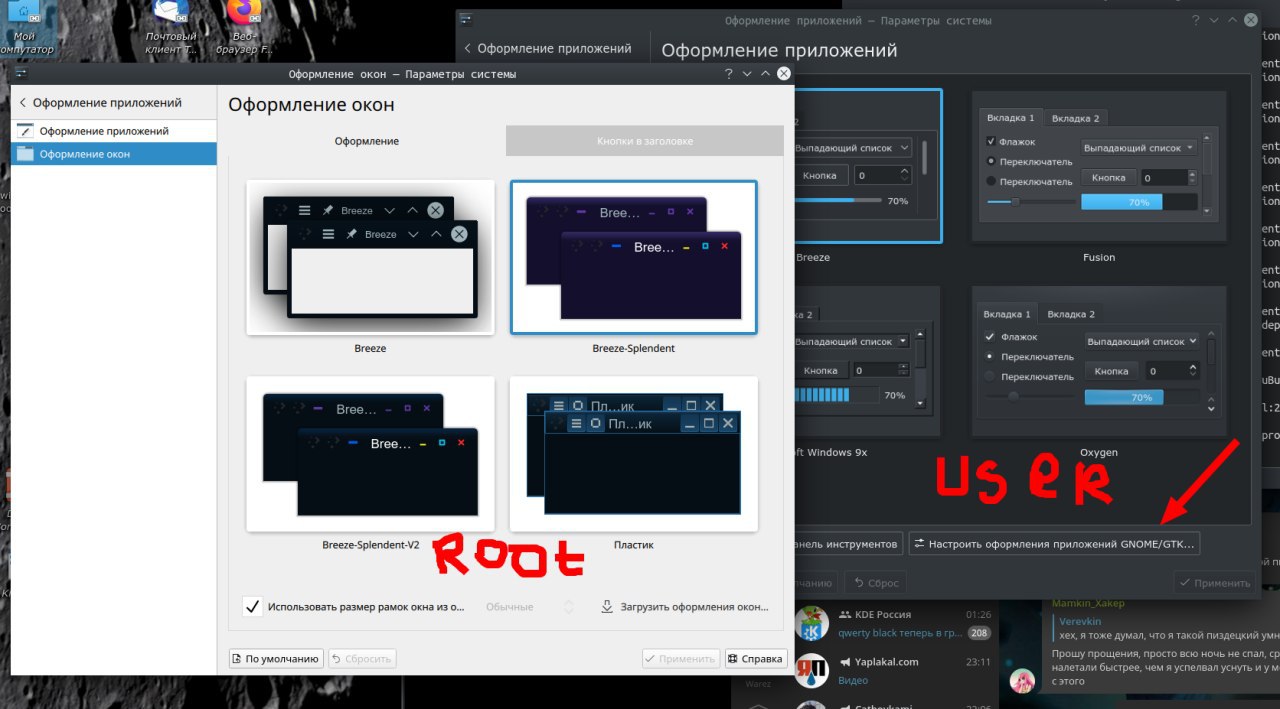Click the slider in Oxygen preview
This screenshot has height=709, width=1280.
(x=1030, y=397)
